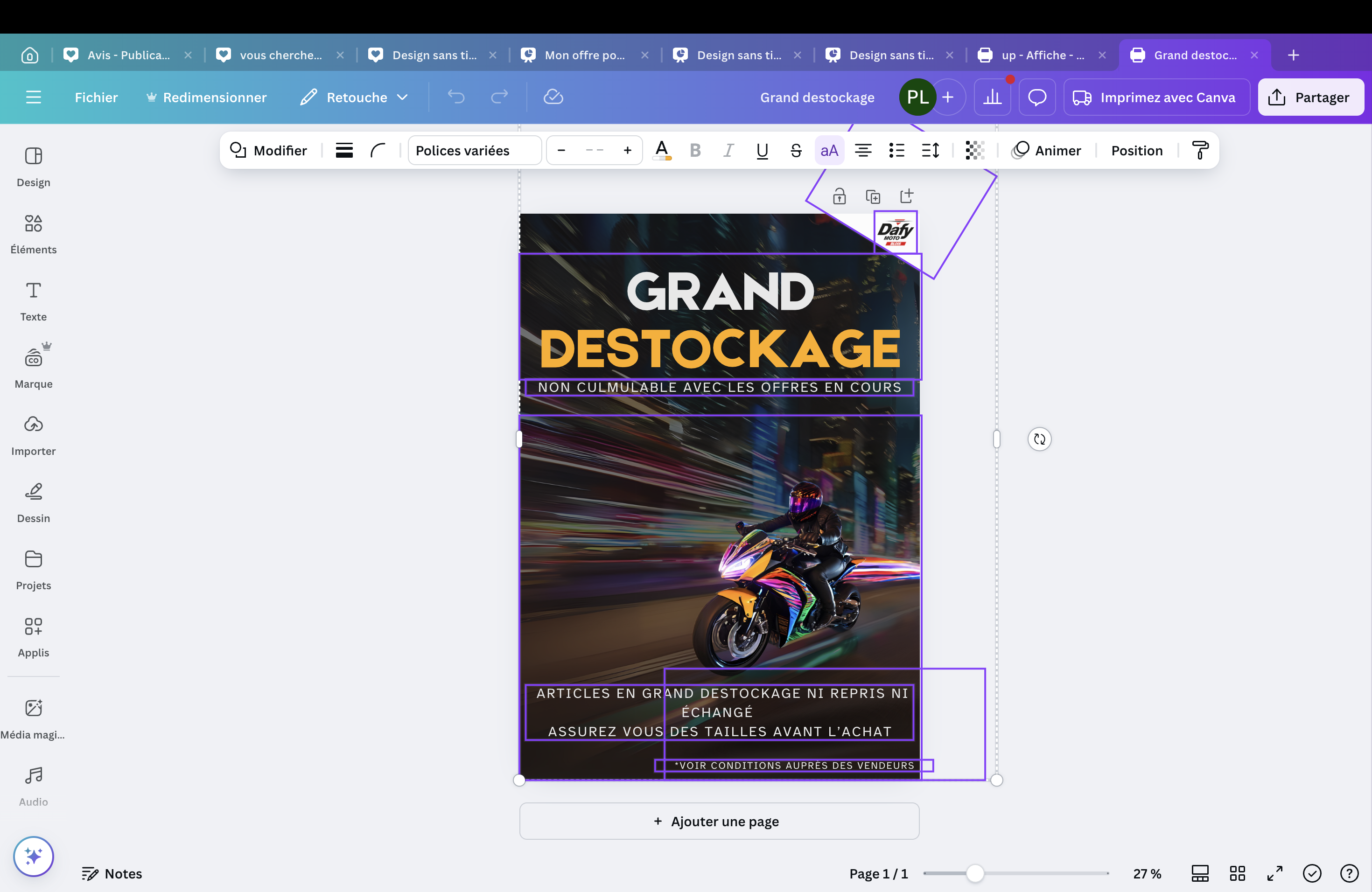This screenshot has height=892, width=1372.
Task: Click the zoom slider handle
Action: 975,873
